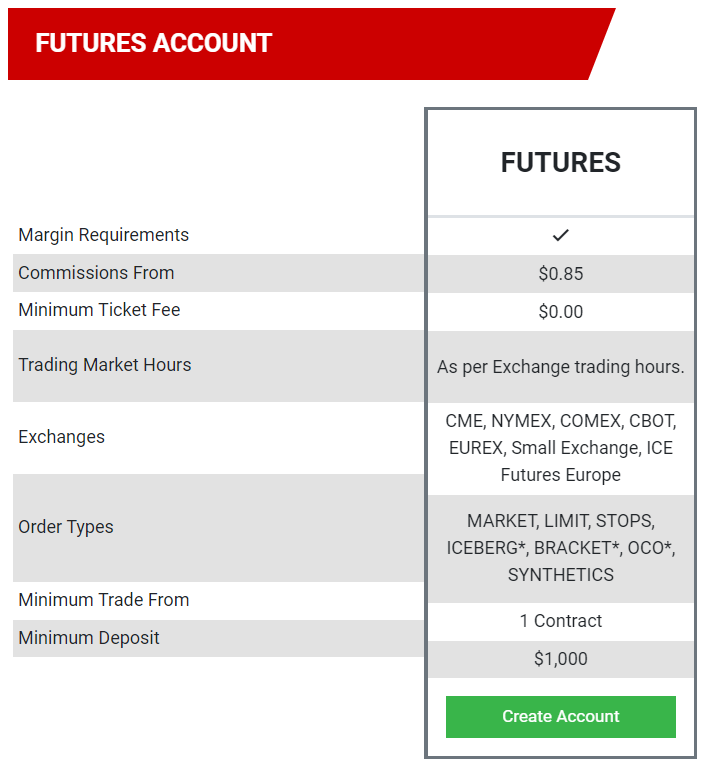Select the $0.85 commission value

click(x=560, y=274)
